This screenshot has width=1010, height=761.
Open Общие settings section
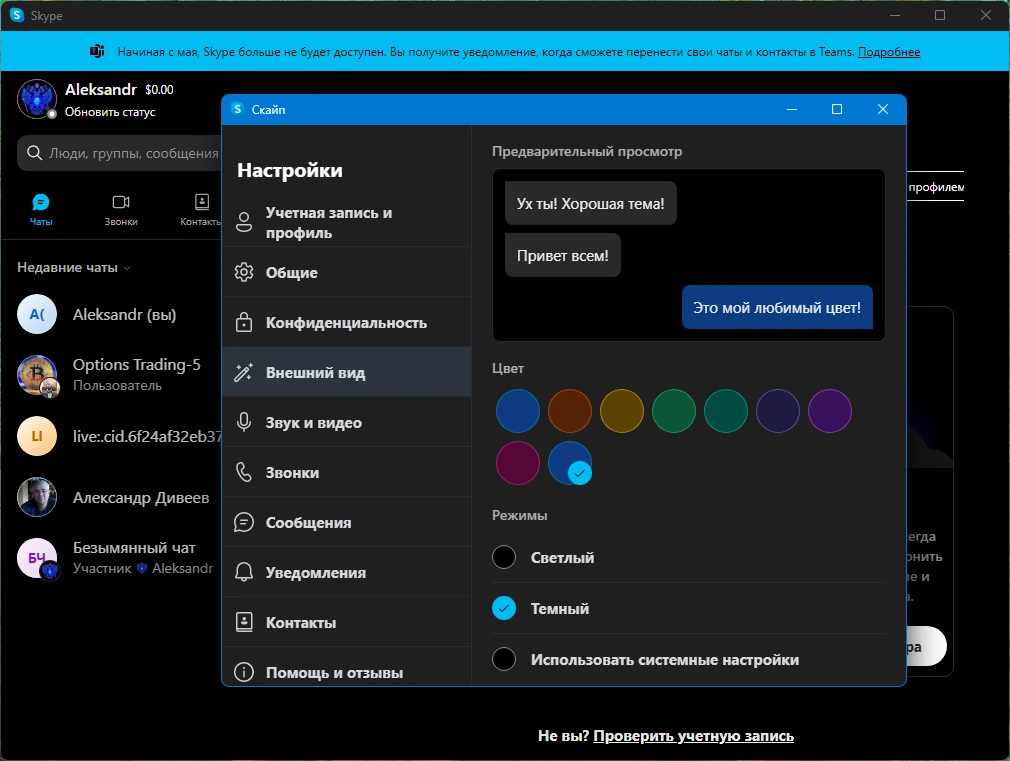pyautogui.click(x=347, y=272)
